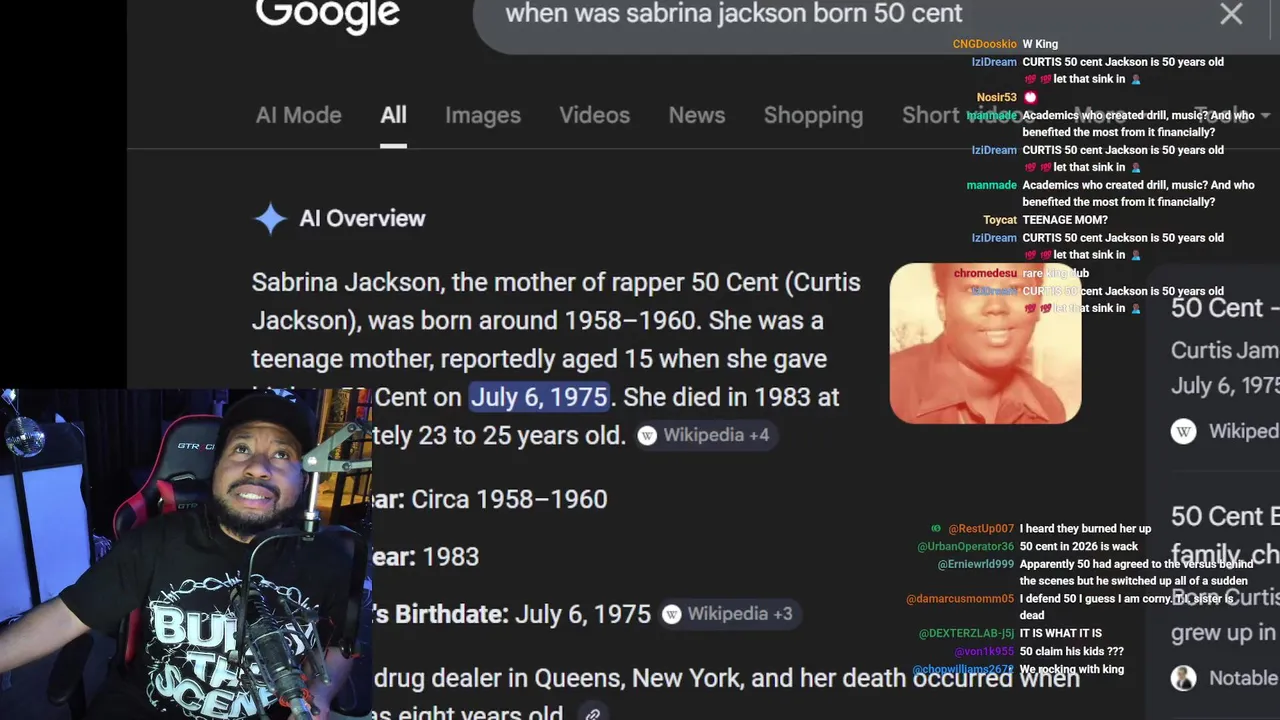Switch to Images results tab
Screen dimensions: 1280x720
(483, 115)
